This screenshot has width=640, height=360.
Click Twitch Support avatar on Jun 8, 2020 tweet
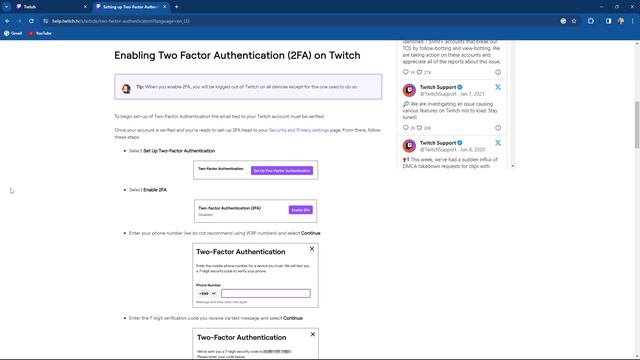pos(409,146)
